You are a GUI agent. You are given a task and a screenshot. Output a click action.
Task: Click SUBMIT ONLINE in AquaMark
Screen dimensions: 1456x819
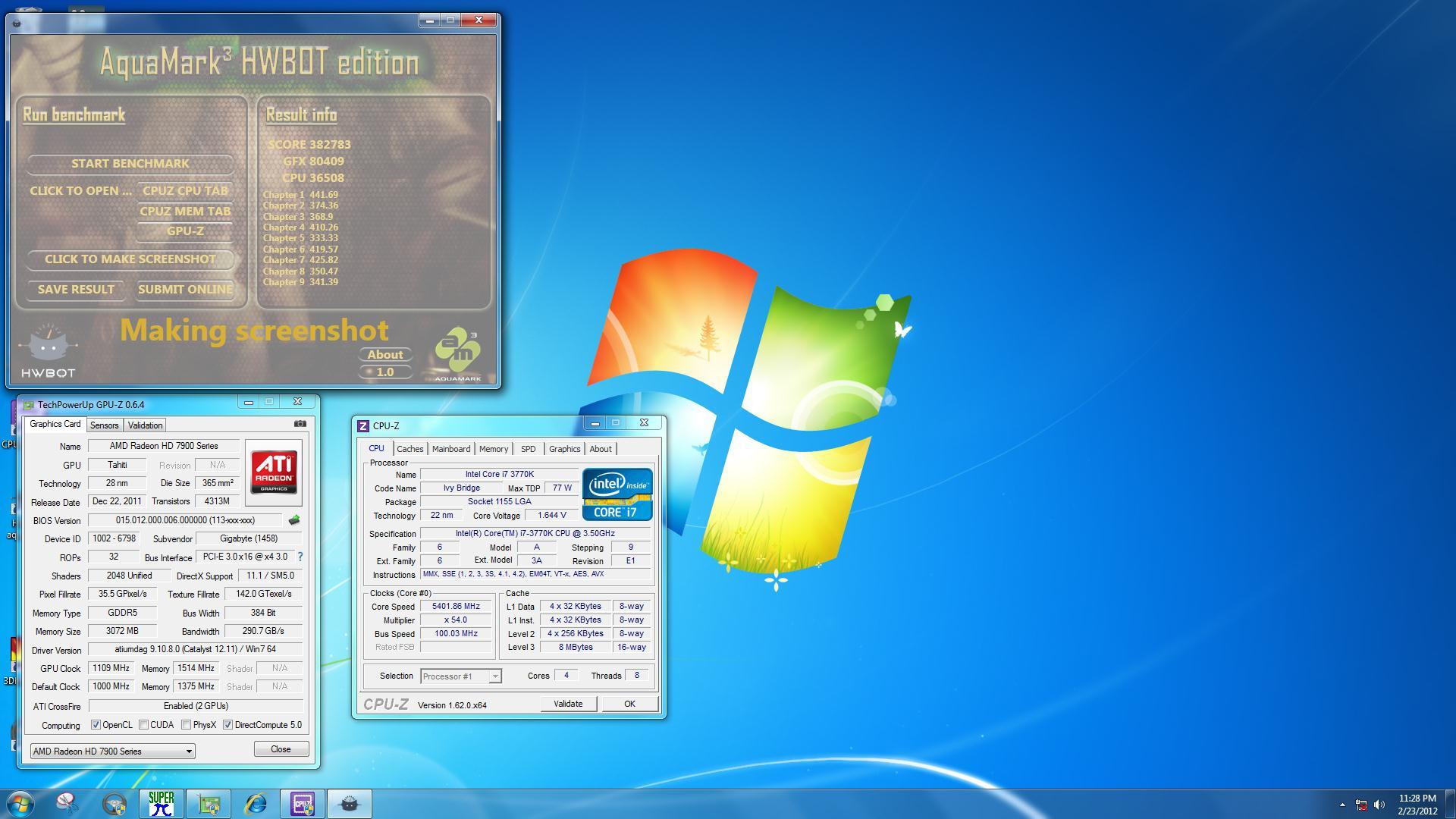185,290
